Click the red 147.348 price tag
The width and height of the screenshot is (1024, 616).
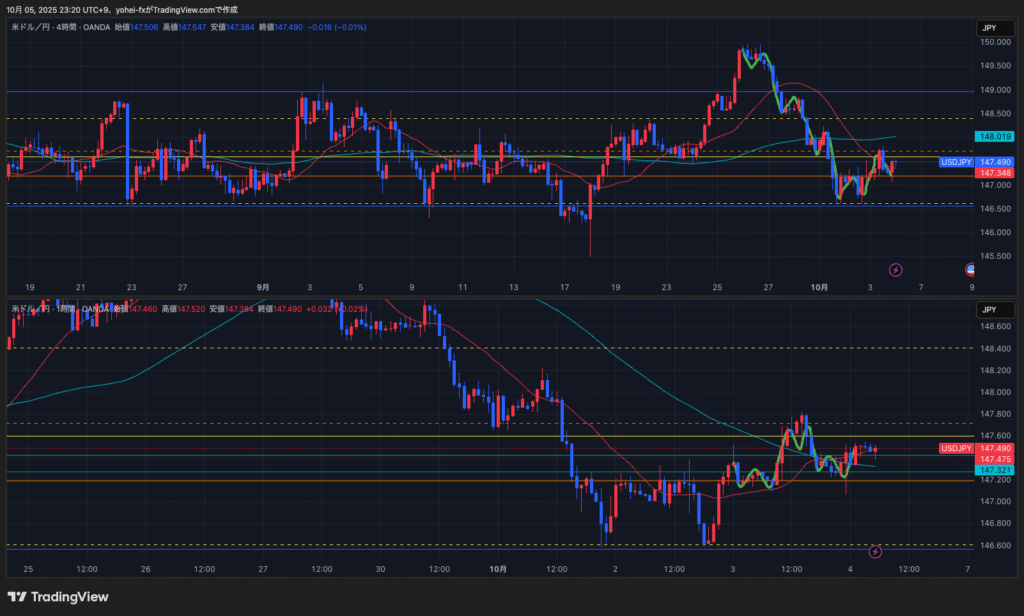(x=996, y=173)
